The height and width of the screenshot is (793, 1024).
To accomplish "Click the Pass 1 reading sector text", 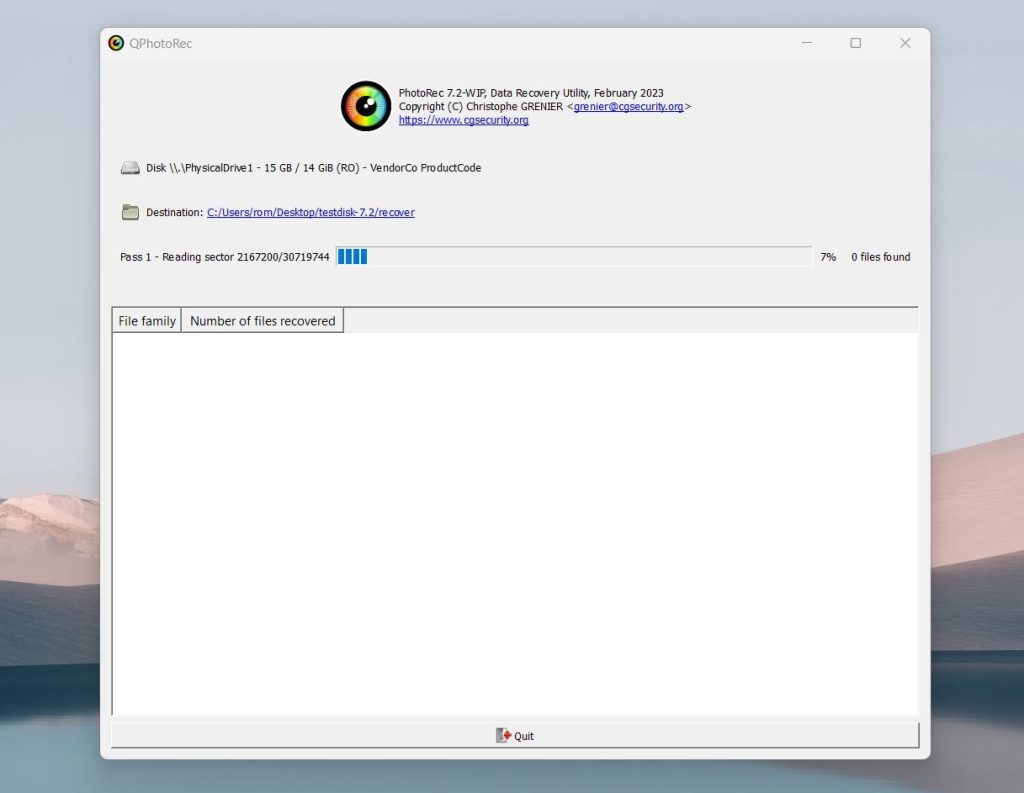I will pyautogui.click(x=224, y=256).
